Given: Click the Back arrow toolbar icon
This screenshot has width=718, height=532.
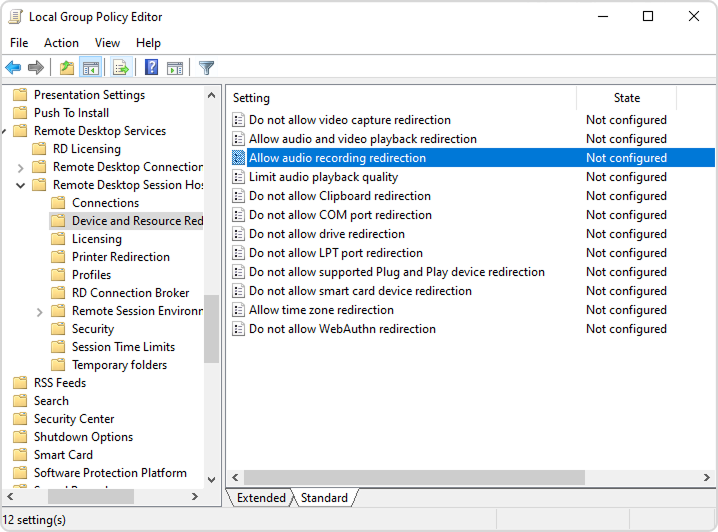Looking at the screenshot, I should coord(13,68).
